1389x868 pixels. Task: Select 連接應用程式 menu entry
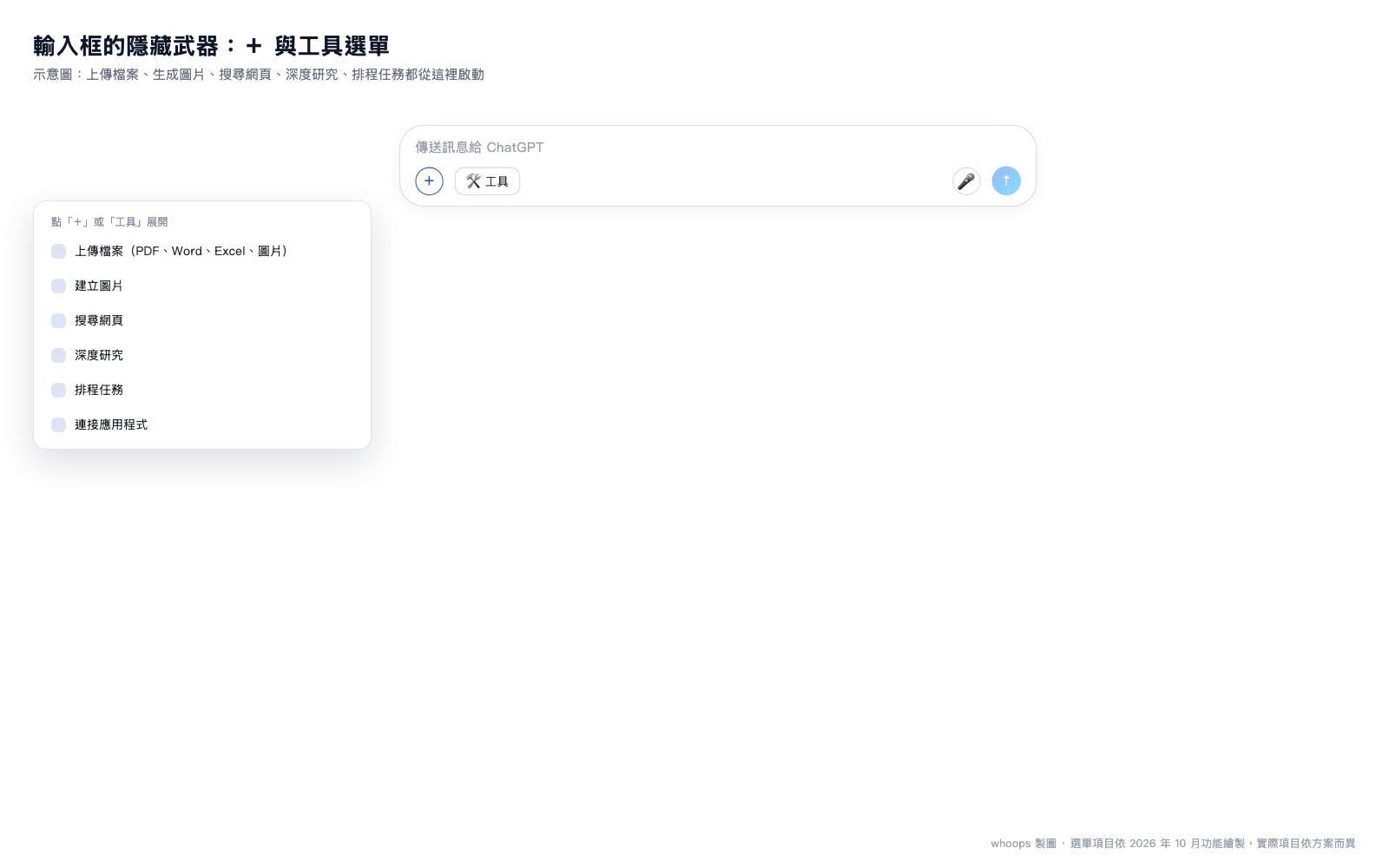pos(202,424)
